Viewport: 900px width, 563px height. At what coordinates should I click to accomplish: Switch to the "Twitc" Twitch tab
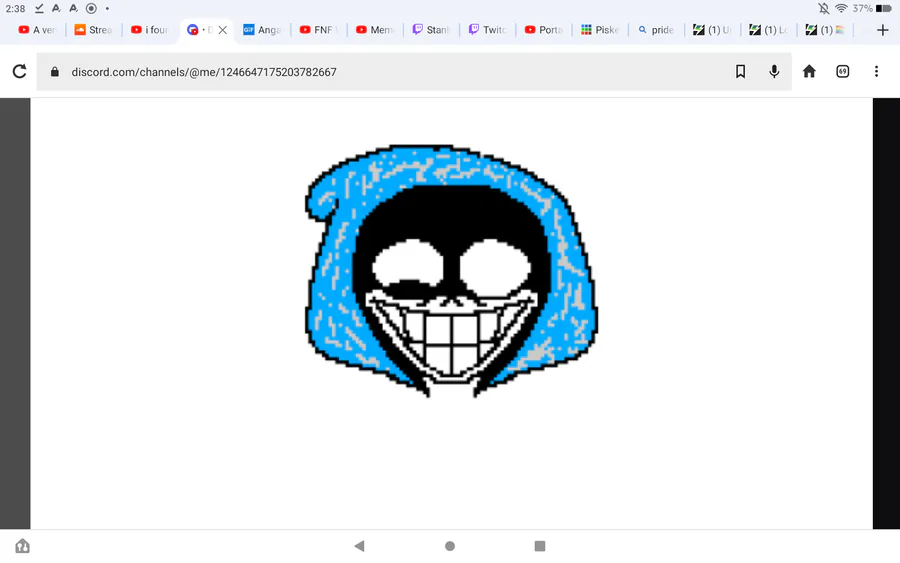tap(487, 30)
